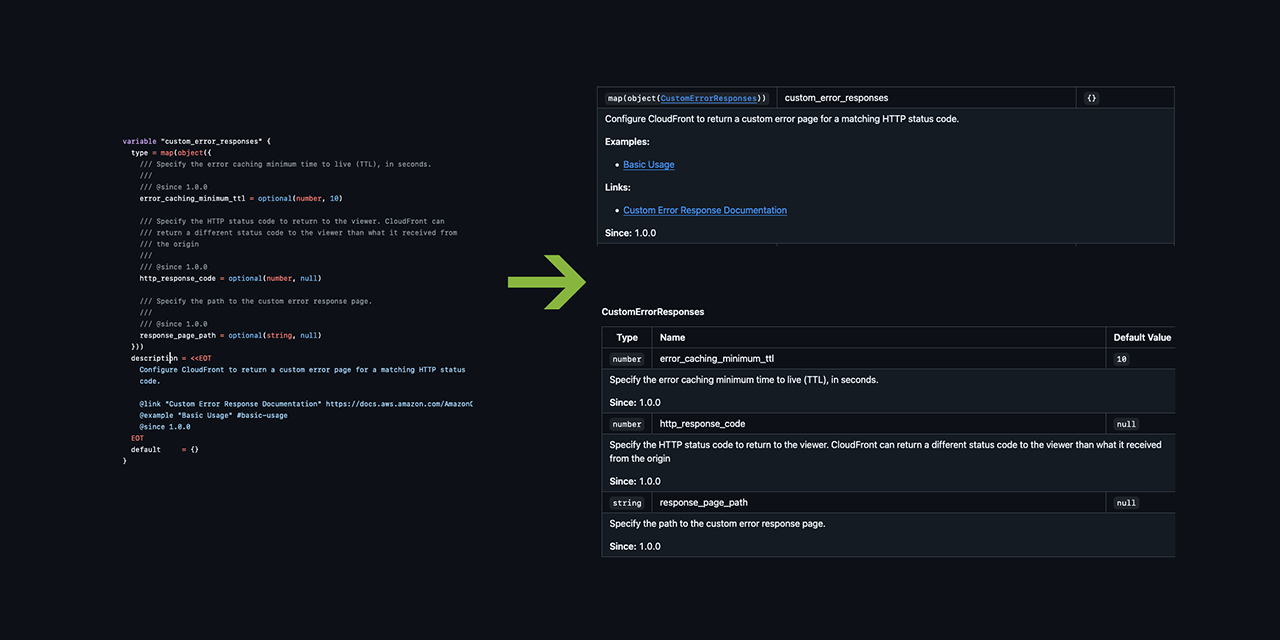Click the error_caching_minimum_ttl name cell
Viewport: 1280px width, 640px height.
(x=717, y=359)
